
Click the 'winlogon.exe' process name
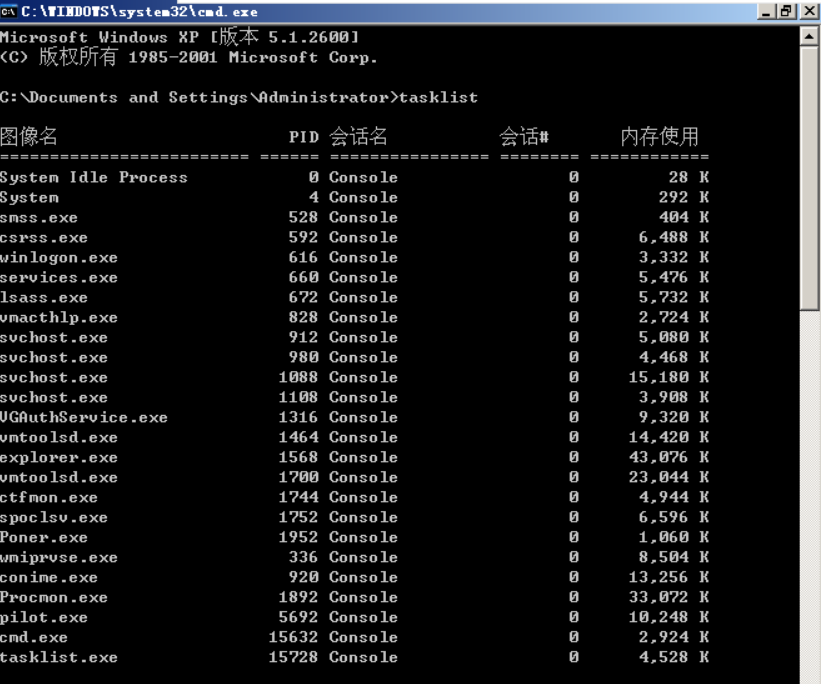(59, 257)
